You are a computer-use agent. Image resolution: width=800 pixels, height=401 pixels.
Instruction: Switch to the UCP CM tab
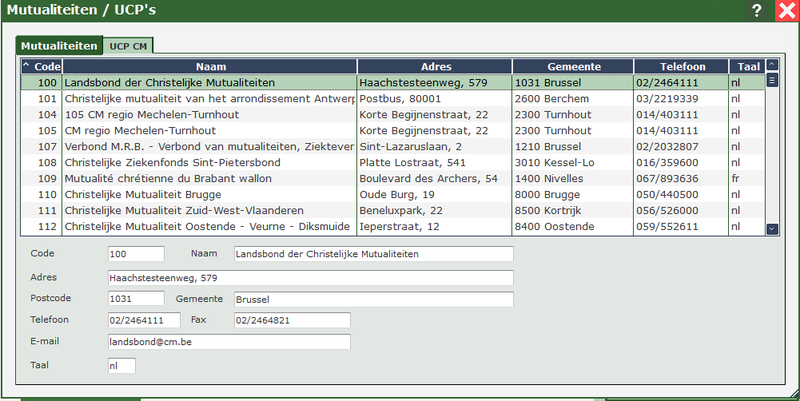128,46
